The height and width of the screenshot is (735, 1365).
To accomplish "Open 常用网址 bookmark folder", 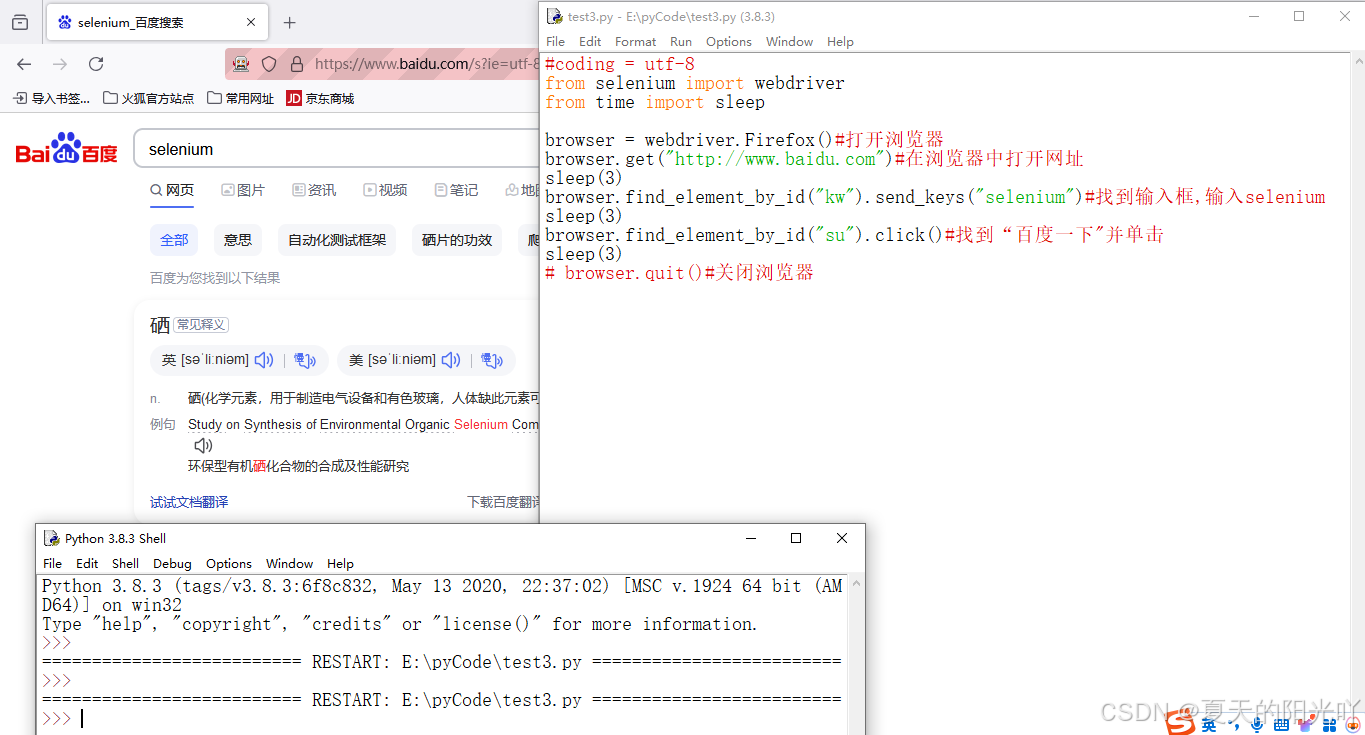I will [x=240, y=98].
